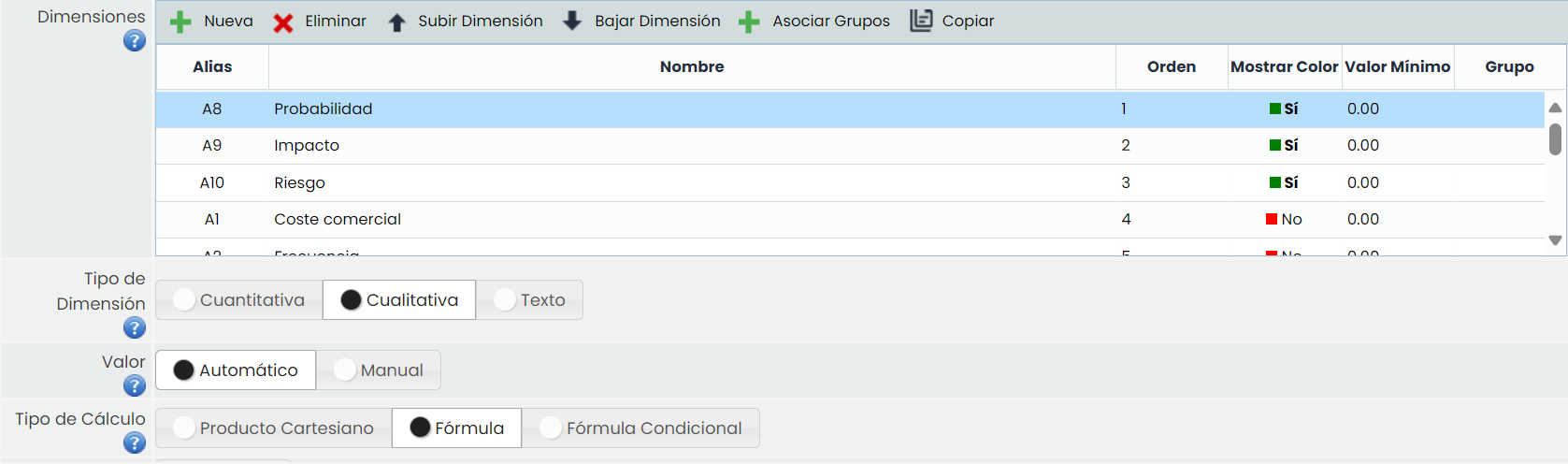Click the red color square for Coste comercial

(1272, 219)
